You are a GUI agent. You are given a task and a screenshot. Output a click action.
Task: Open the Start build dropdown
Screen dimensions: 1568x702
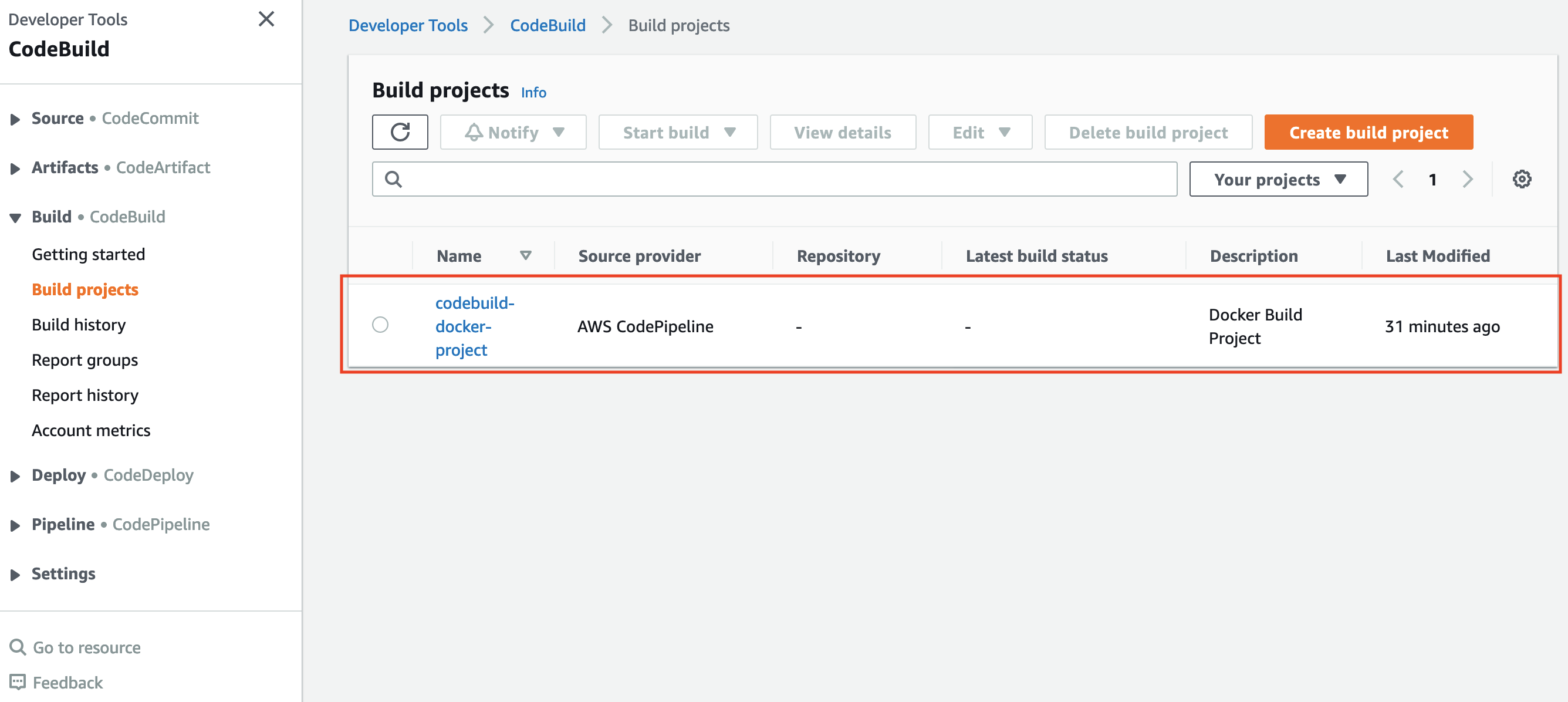point(678,132)
